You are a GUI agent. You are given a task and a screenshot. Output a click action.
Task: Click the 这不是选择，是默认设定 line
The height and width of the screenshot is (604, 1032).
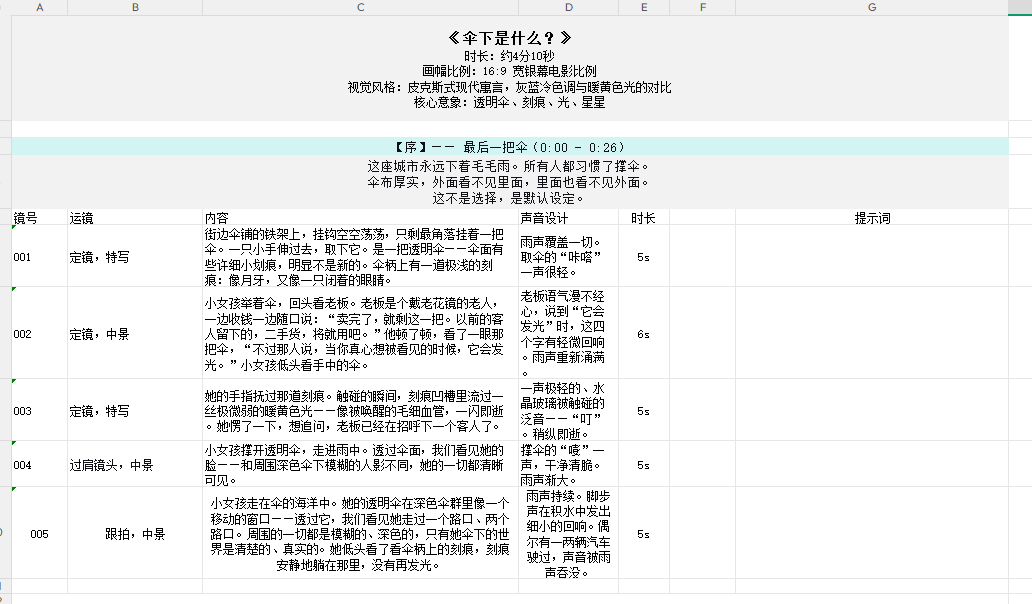(509, 198)
